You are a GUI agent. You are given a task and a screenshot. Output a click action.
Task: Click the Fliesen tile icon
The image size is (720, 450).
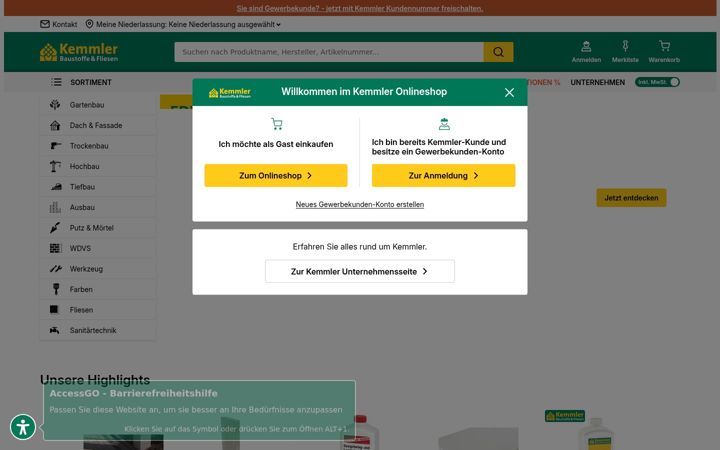(54, 309)
